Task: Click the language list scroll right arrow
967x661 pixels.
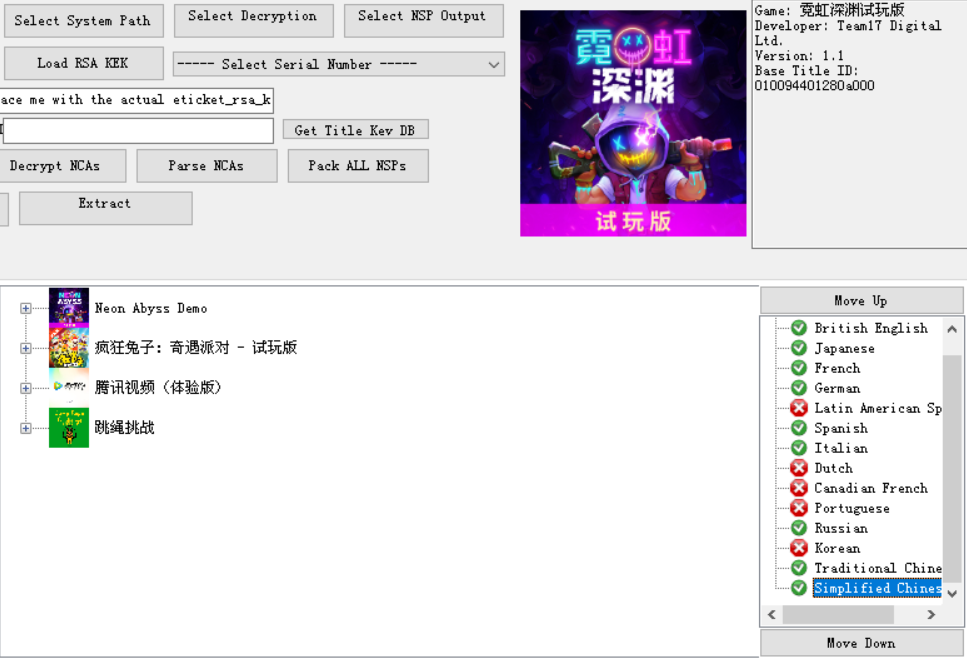Action: pyautogui.click(x=931, y=615)
